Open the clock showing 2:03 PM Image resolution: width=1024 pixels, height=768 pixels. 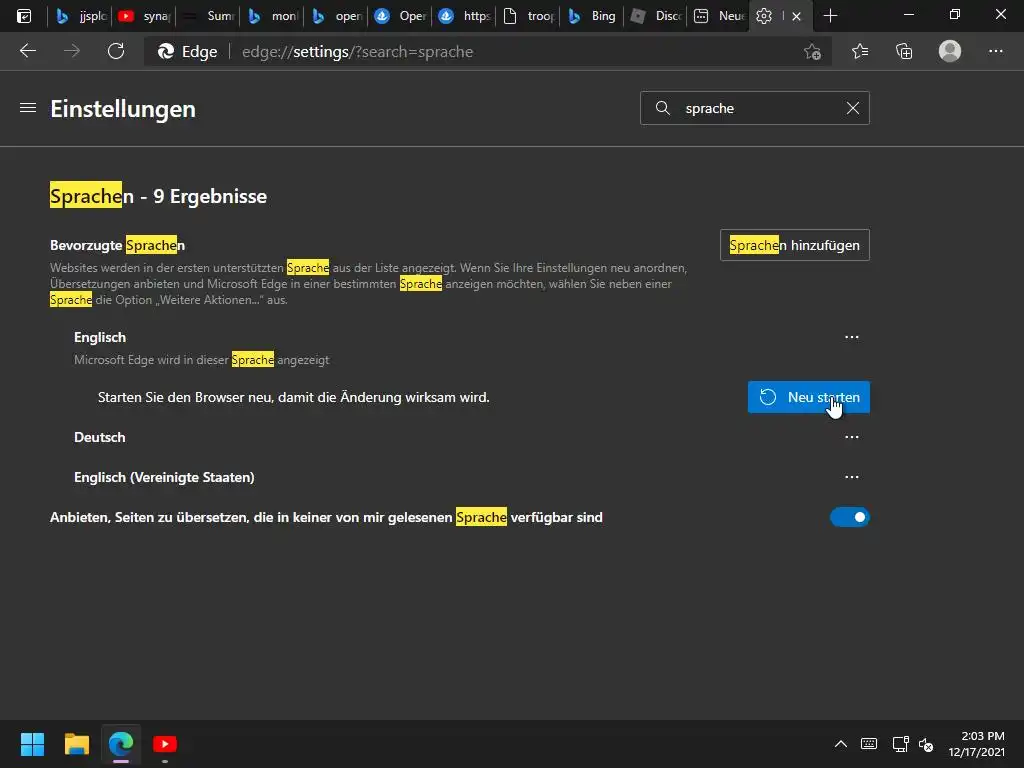pyautogui.click(x=976, y=744)
